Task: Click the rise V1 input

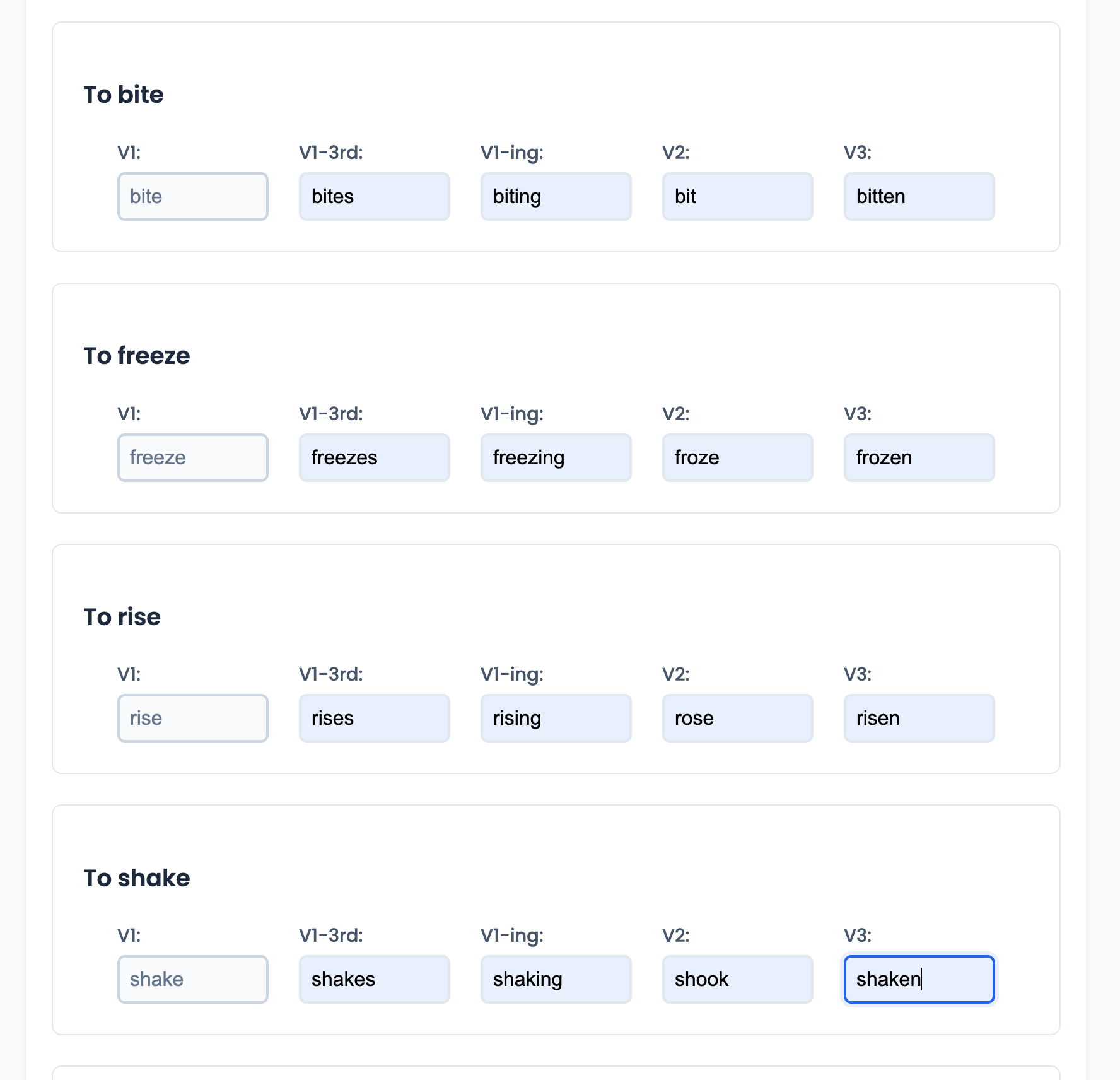Action: pyautogui.click(x=192, y=718)
